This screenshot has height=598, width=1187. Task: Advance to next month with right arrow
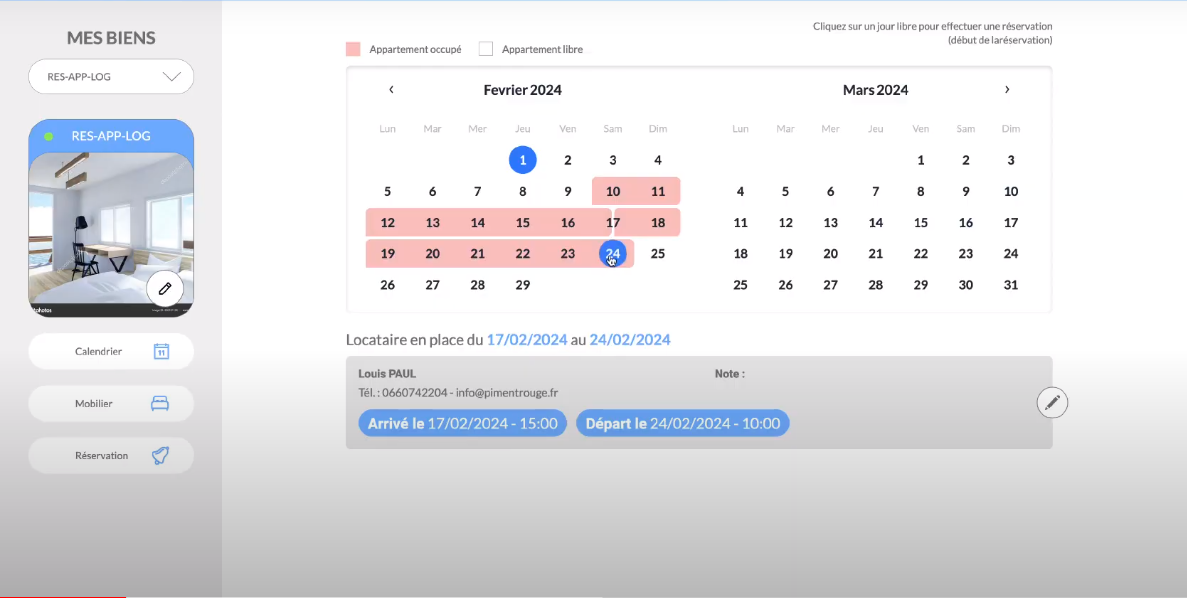pyautogui.click(x=1007, y=90)
